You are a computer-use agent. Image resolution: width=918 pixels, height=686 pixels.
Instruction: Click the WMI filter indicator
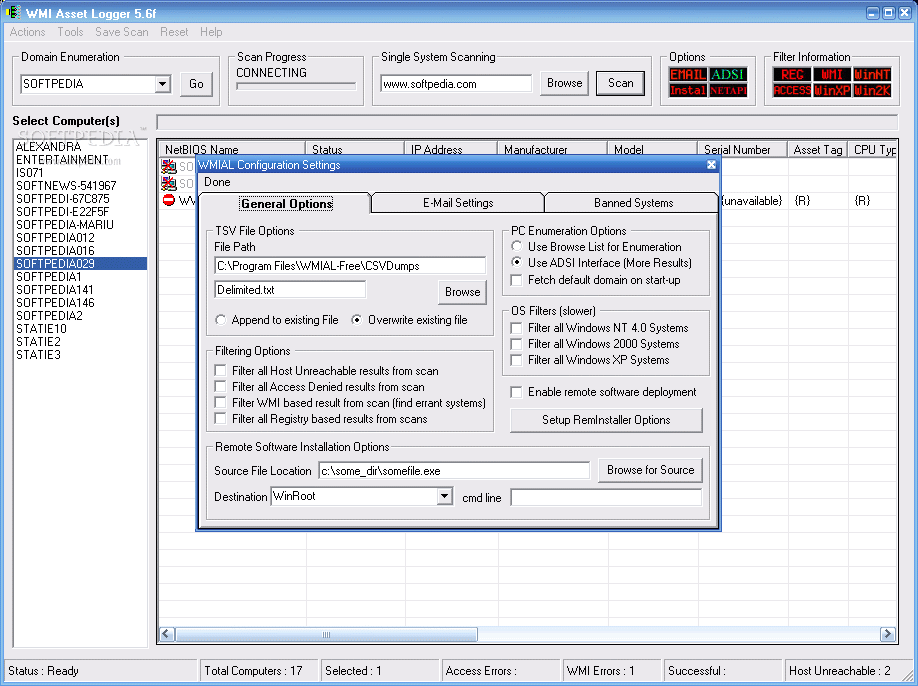[832, 74]
